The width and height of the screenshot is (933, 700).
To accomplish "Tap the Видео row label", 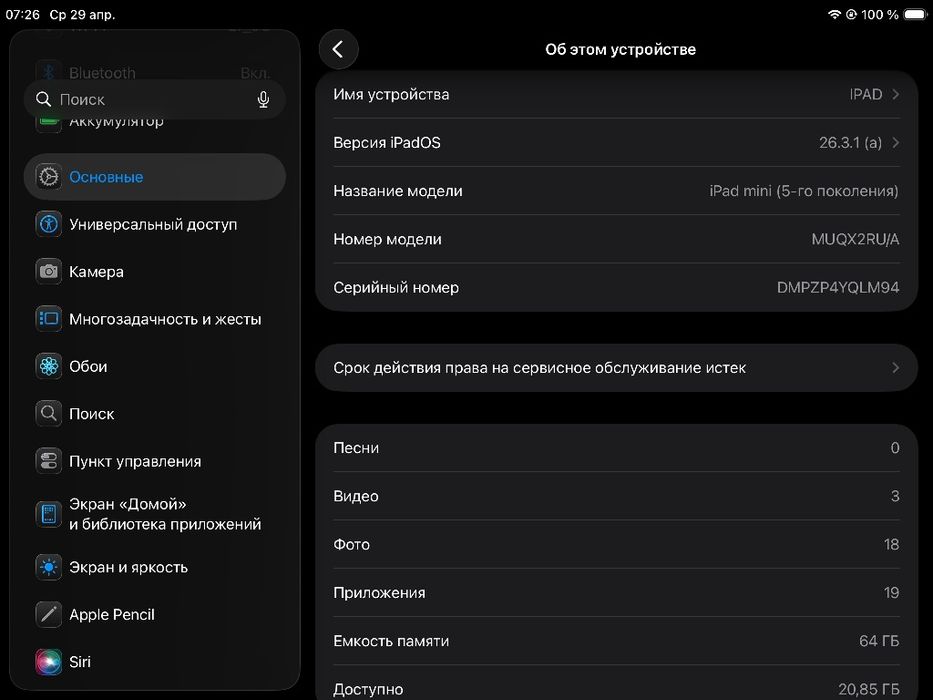I will click(x=356, y=496).
